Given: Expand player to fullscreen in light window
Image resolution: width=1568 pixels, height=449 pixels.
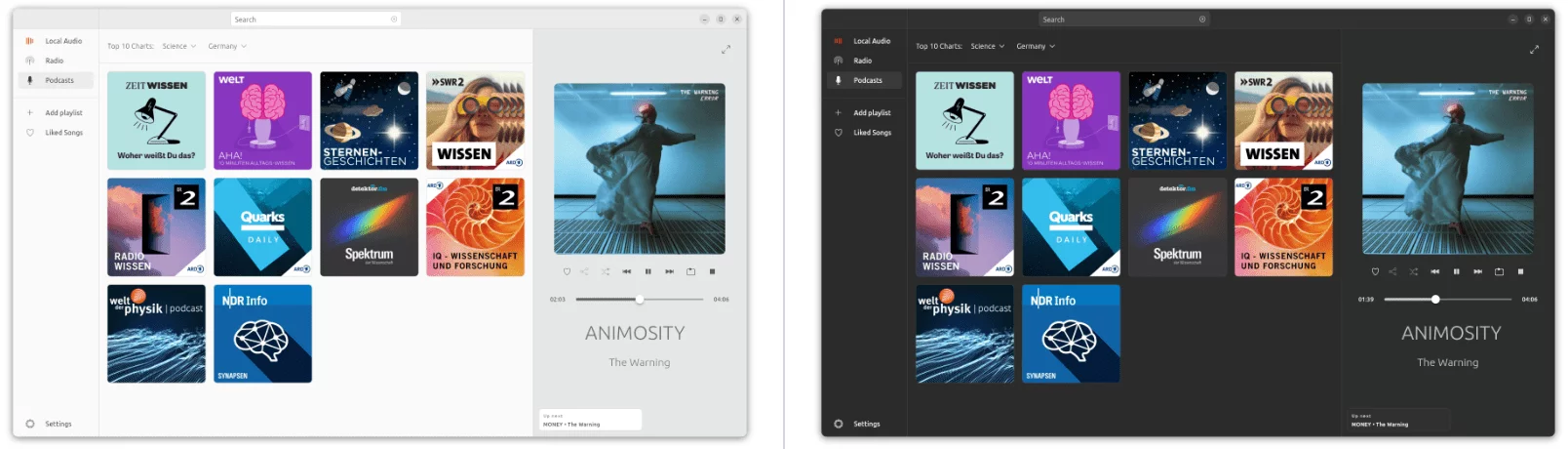Looking at the screenshot, I should pyautogui.click(x=725, y=49).
